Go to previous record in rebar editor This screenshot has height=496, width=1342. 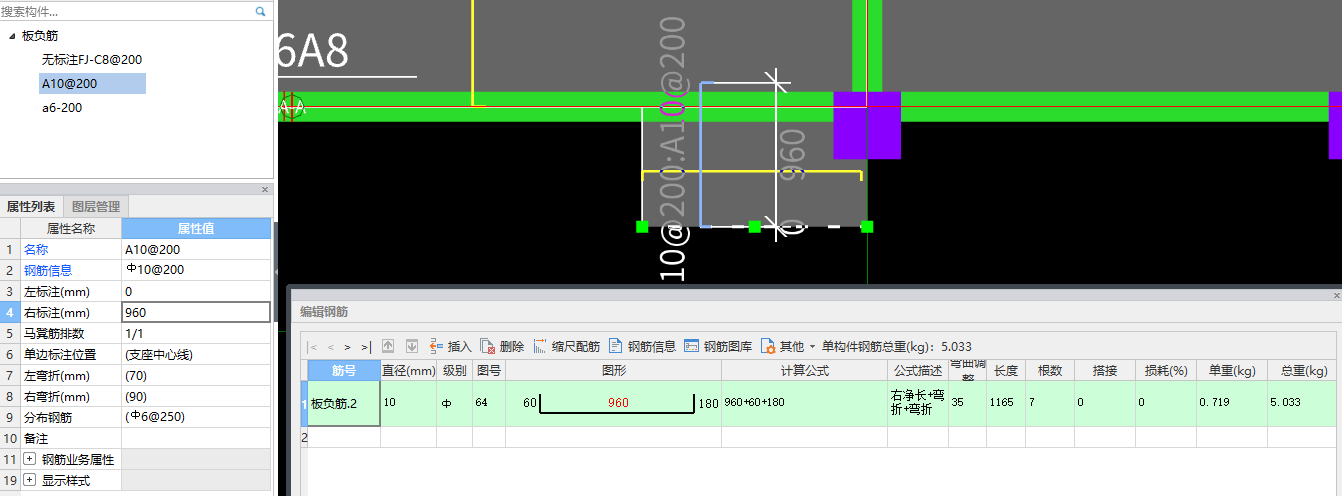coord(331,347)
